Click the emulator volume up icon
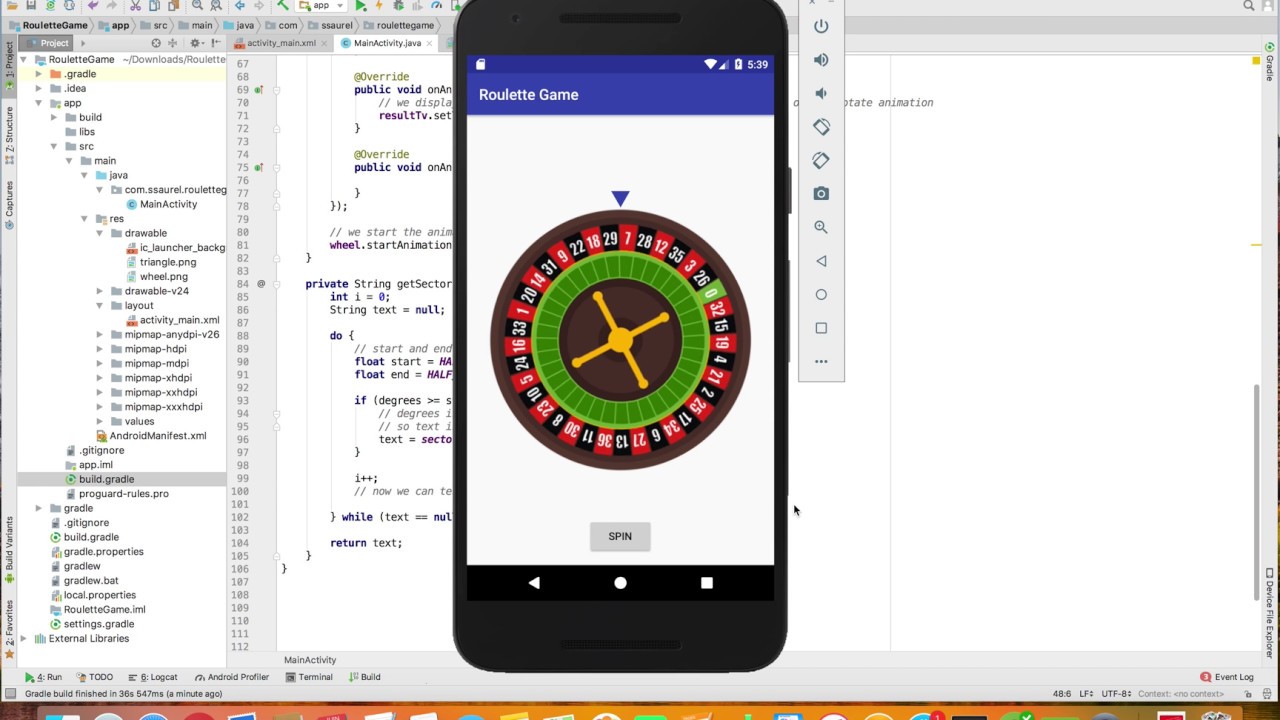Image resolution: width=1280 pixels, height=720 pixels. pos(821,60)
